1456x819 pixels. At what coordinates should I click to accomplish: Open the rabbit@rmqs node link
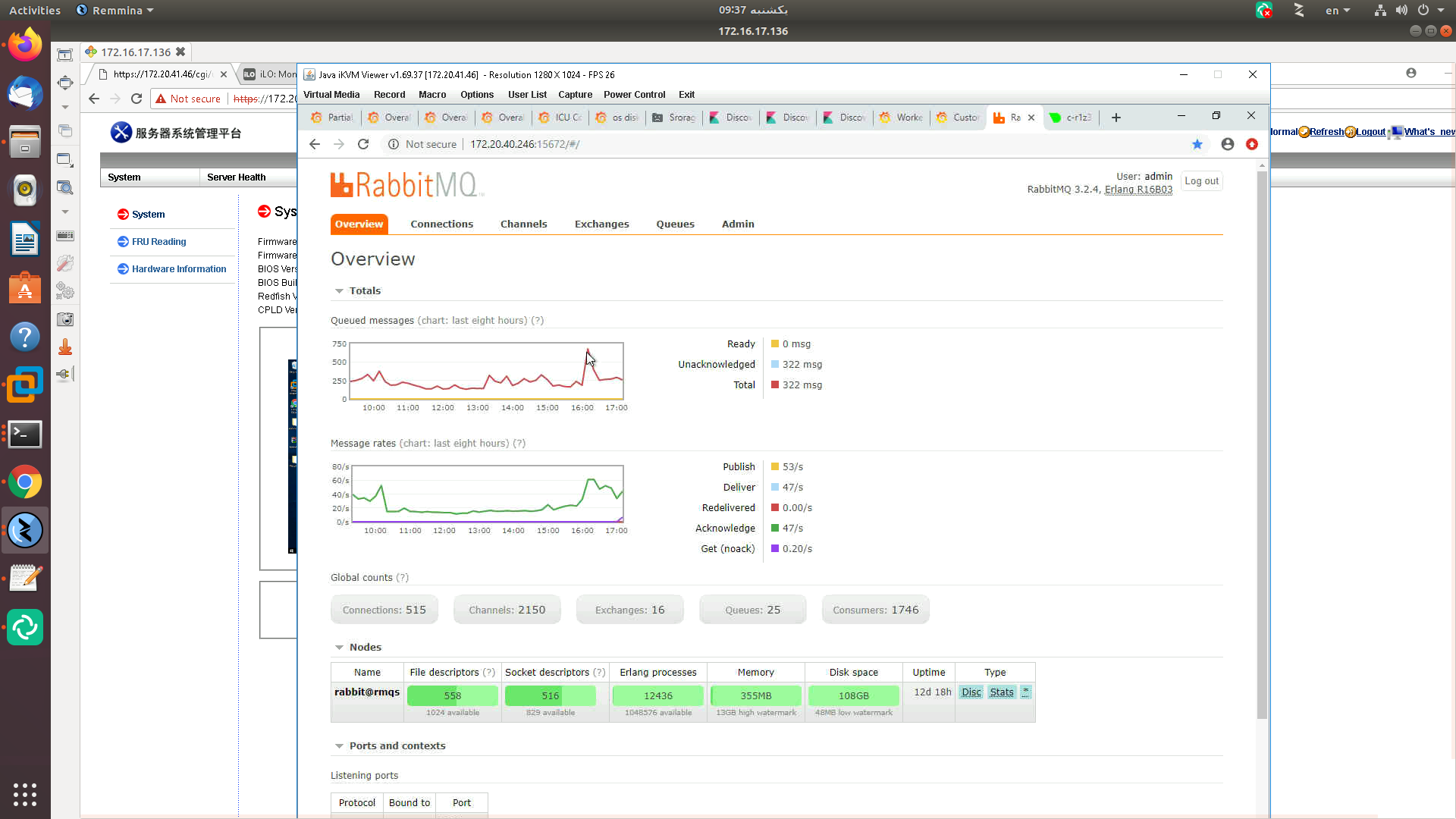pyautogui.click(x=367, y=692)
